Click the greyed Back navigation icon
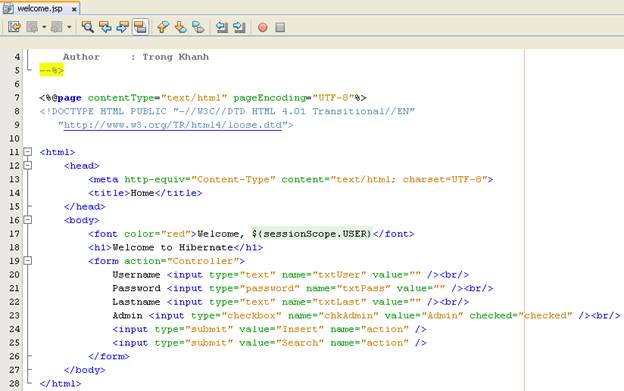 point(32,27)
